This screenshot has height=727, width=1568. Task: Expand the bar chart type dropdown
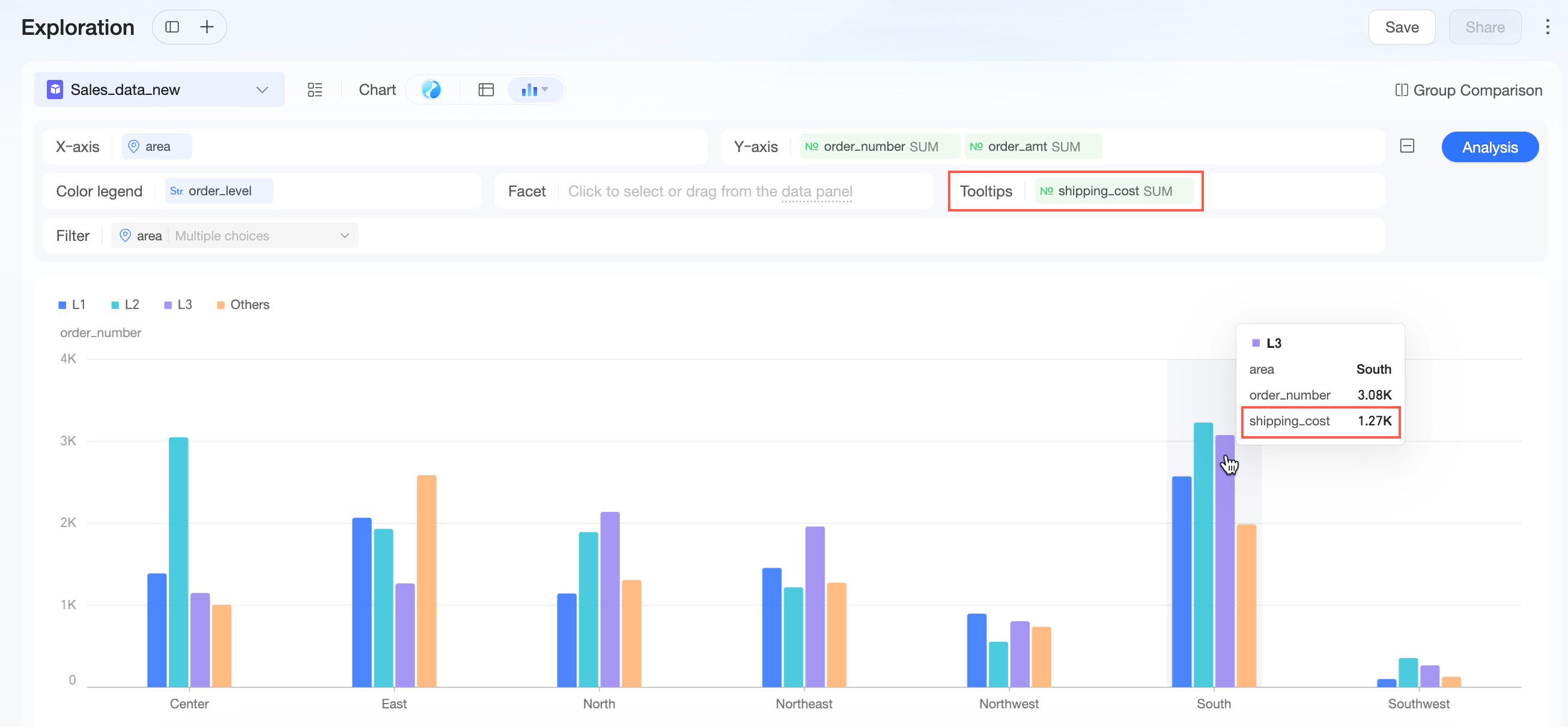(x=535, y=90)
